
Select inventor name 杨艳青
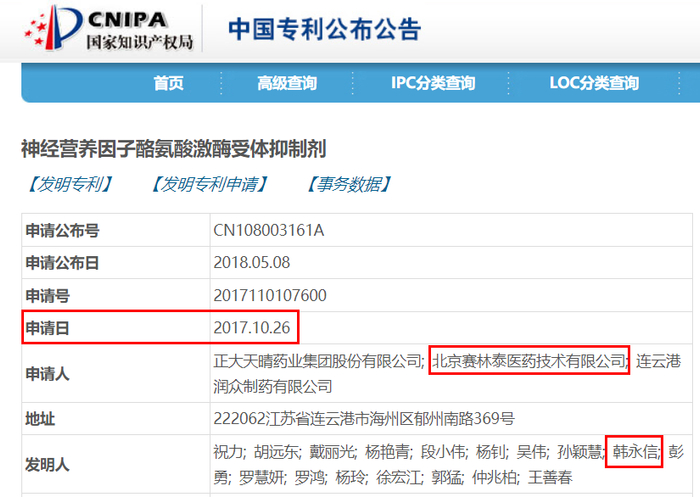388,452
